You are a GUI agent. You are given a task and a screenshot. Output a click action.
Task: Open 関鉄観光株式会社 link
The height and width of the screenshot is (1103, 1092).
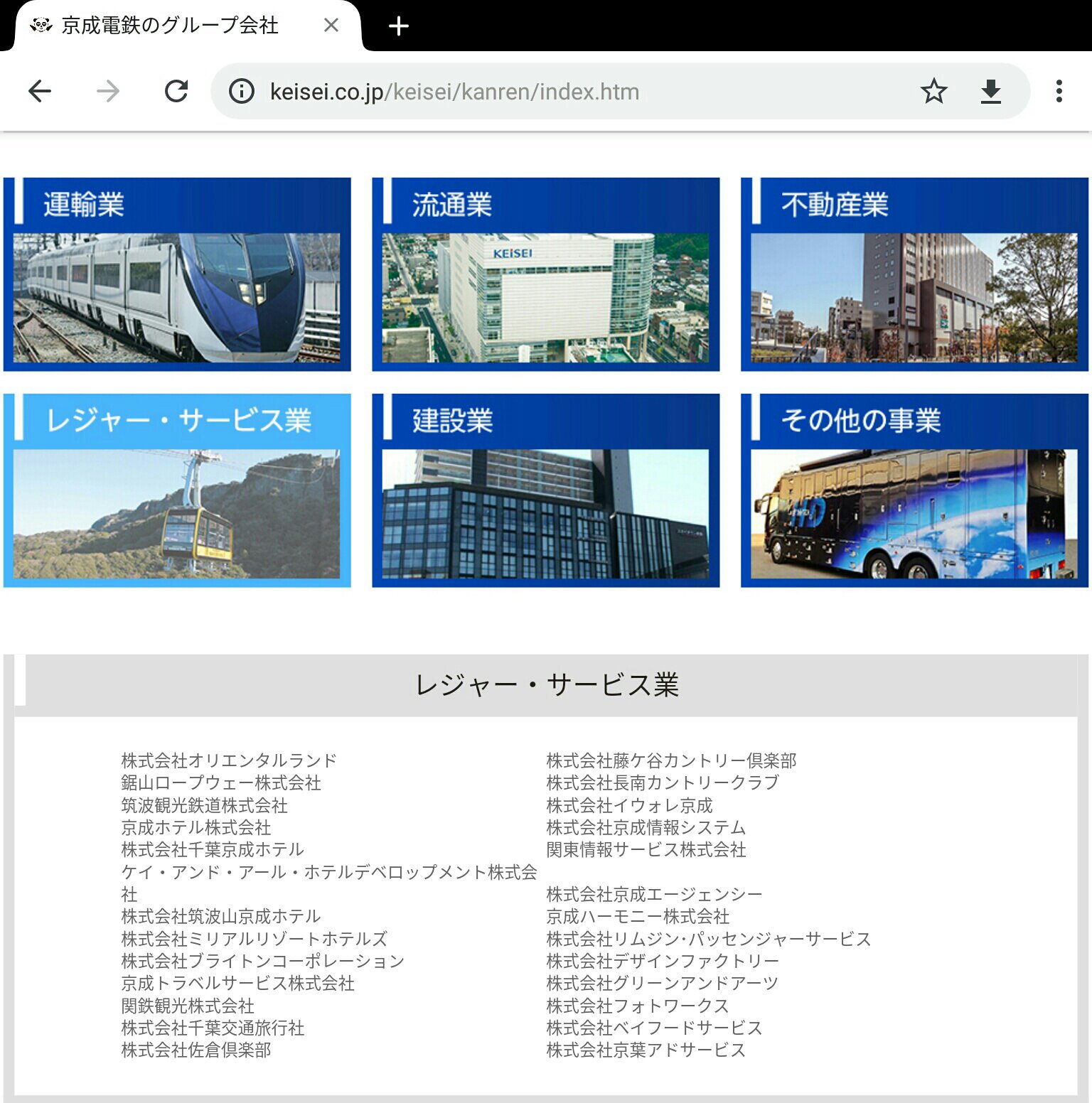(188, 1006)
